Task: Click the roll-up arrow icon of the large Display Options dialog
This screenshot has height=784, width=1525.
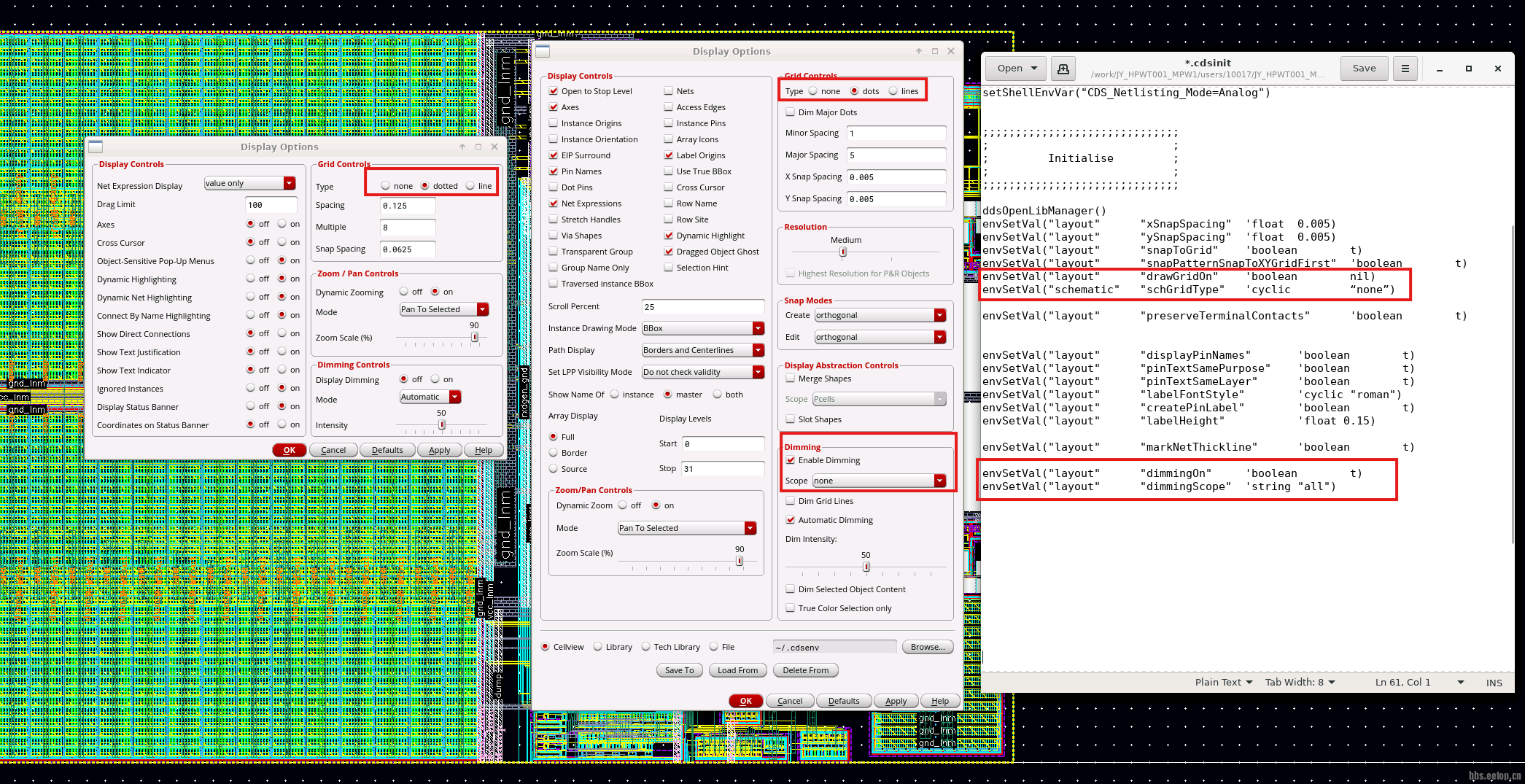Action: coord(919,51)
